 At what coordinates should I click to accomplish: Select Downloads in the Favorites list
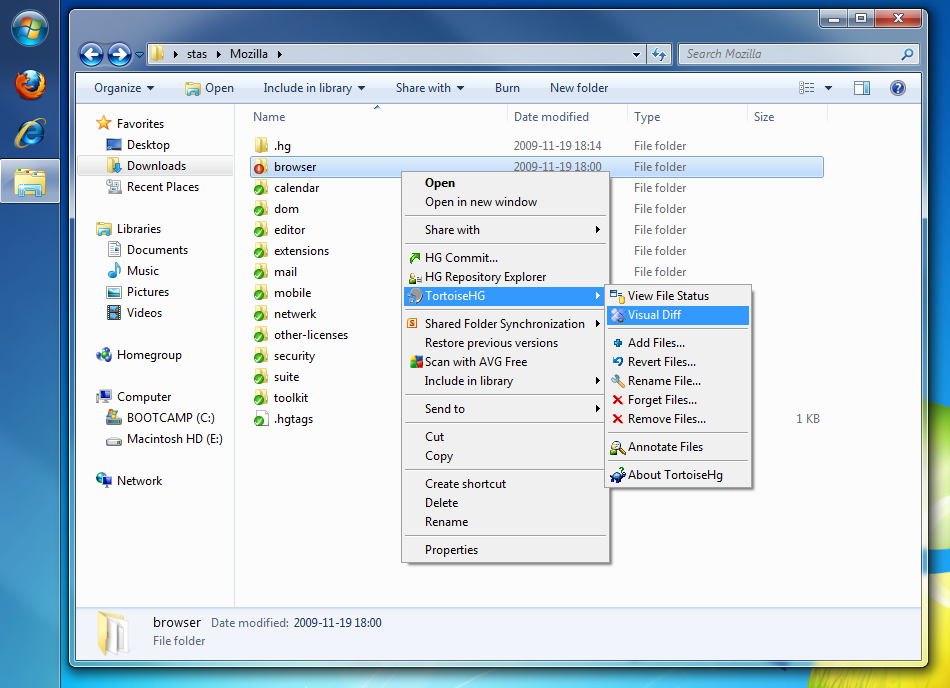(x=156, y=166)
